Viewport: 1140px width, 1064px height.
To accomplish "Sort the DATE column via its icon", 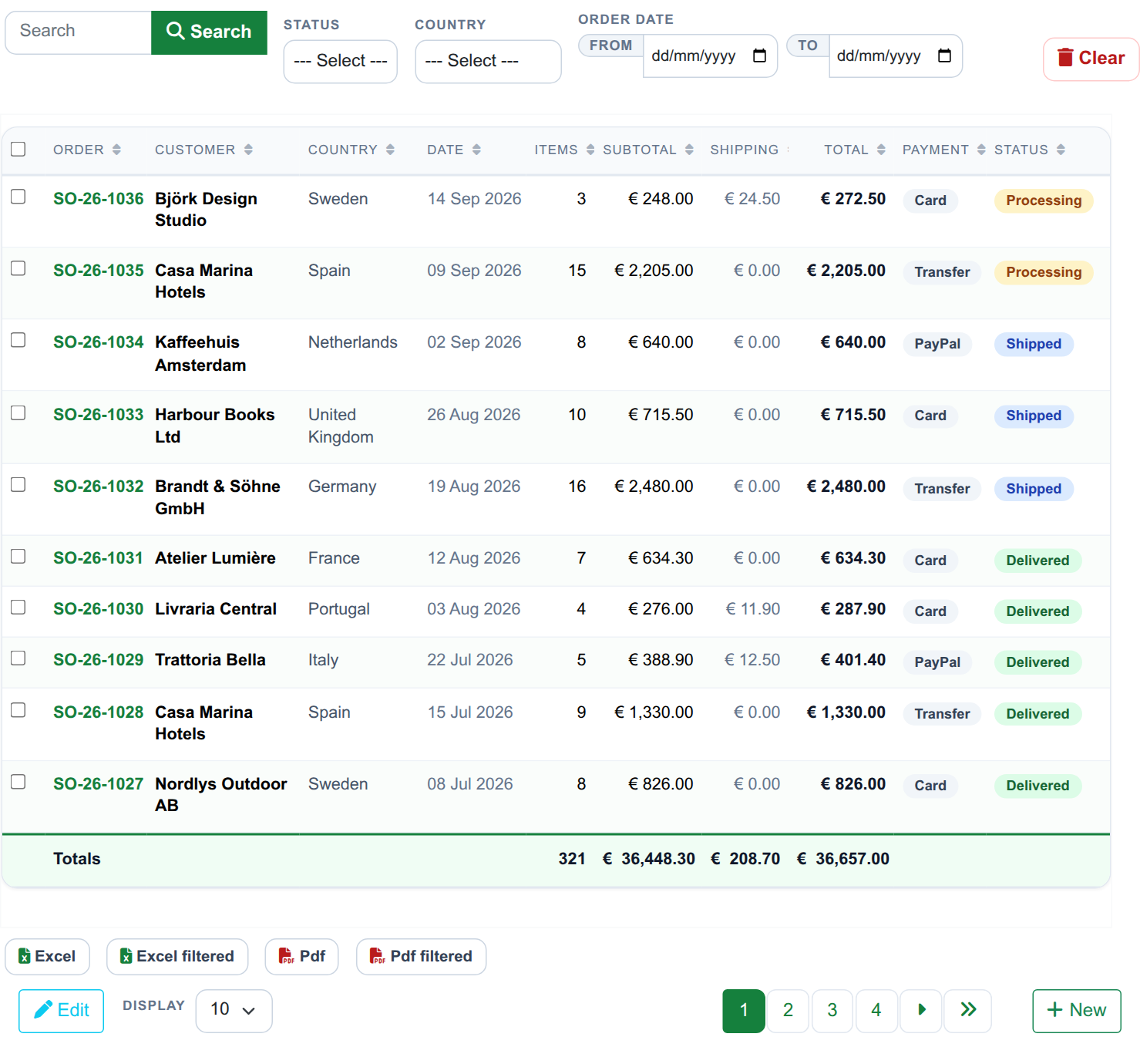I will pyautogui.click(x=476, y=150).
